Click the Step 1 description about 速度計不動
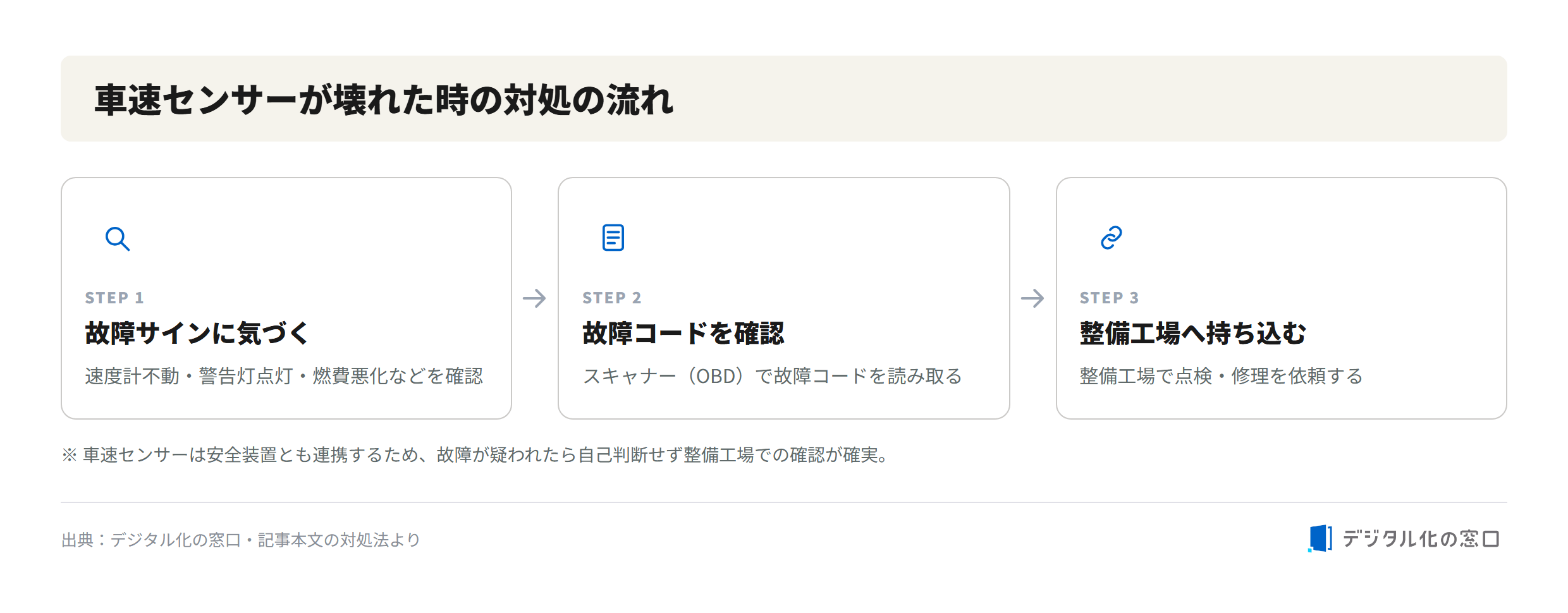This screenshot has height=613, width=1568. click(x=284, y=376)
